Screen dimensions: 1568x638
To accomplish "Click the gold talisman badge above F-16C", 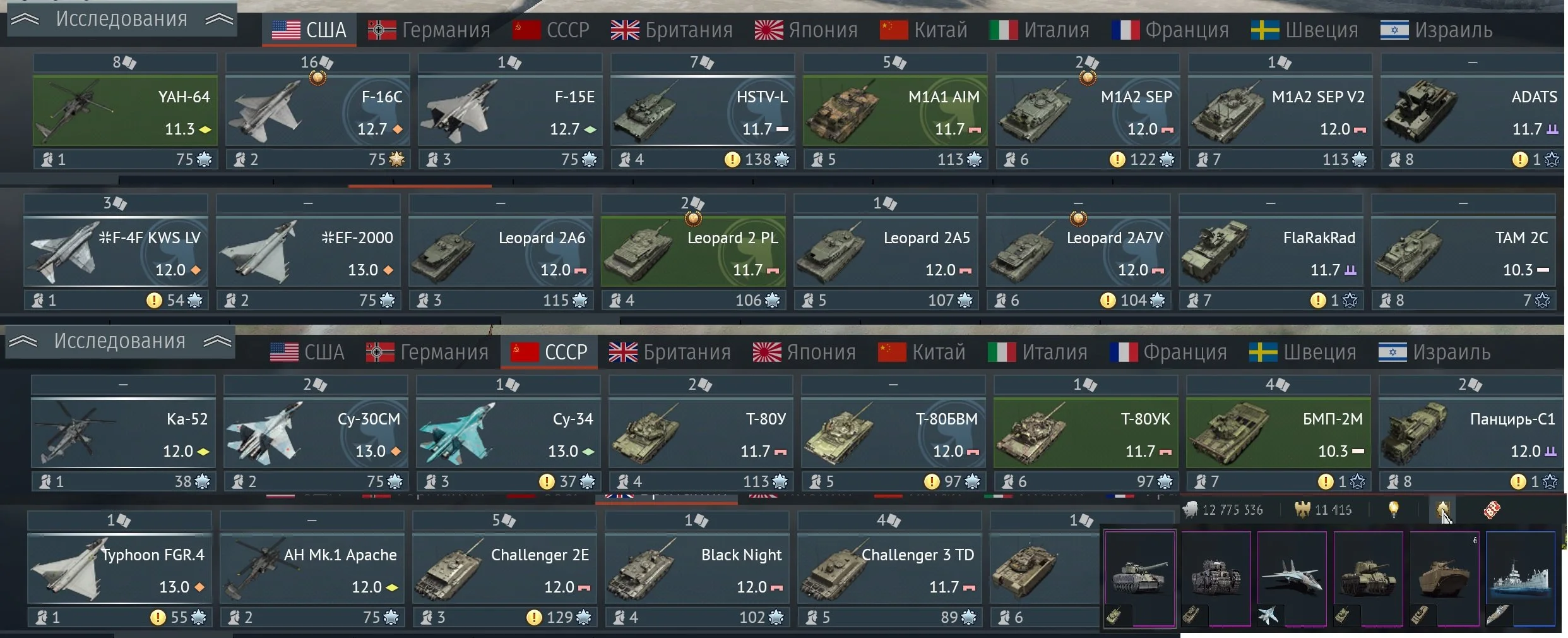I will tap(318, 78).
